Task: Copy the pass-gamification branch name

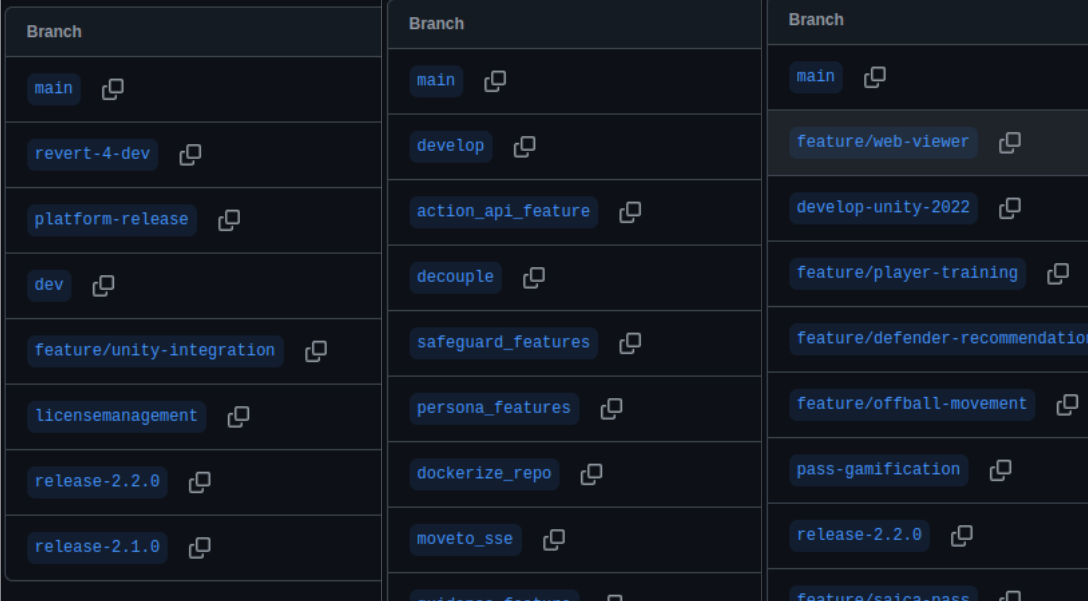Action: (x=1000, y=470)
